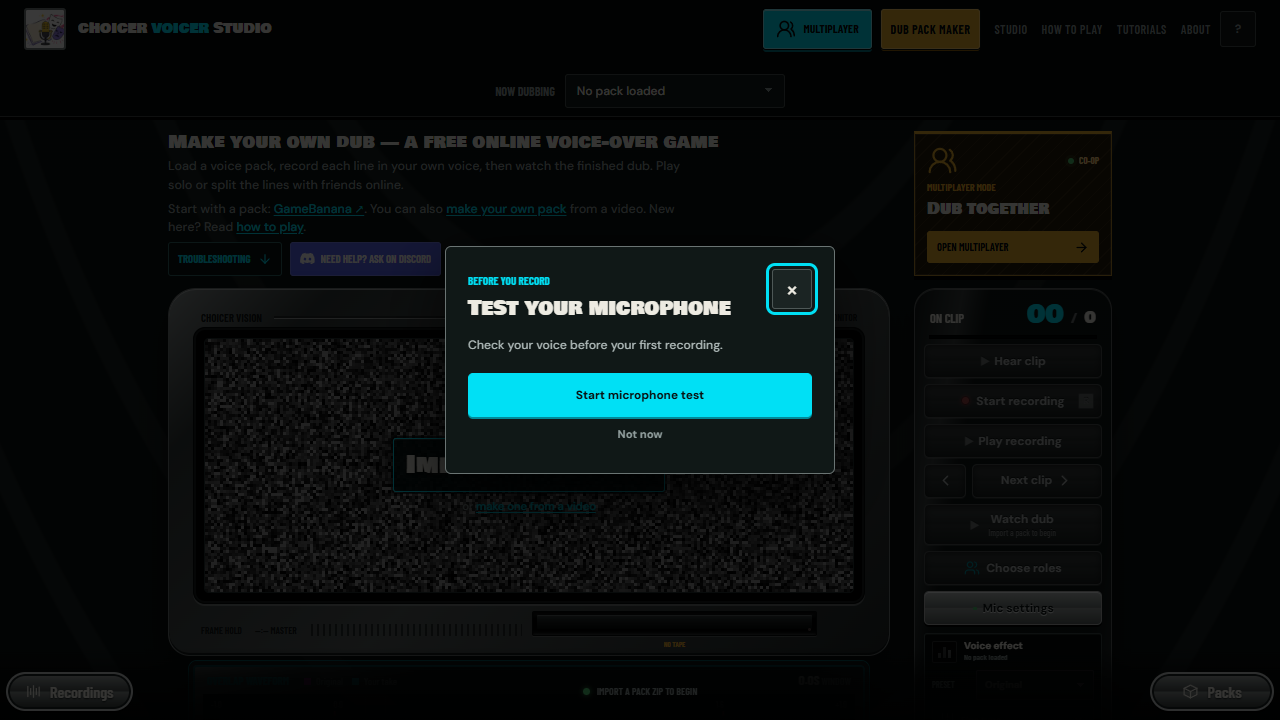Open the Recordings panel
The width and height of the screenshot is (1280, 720).
[69, 692]
